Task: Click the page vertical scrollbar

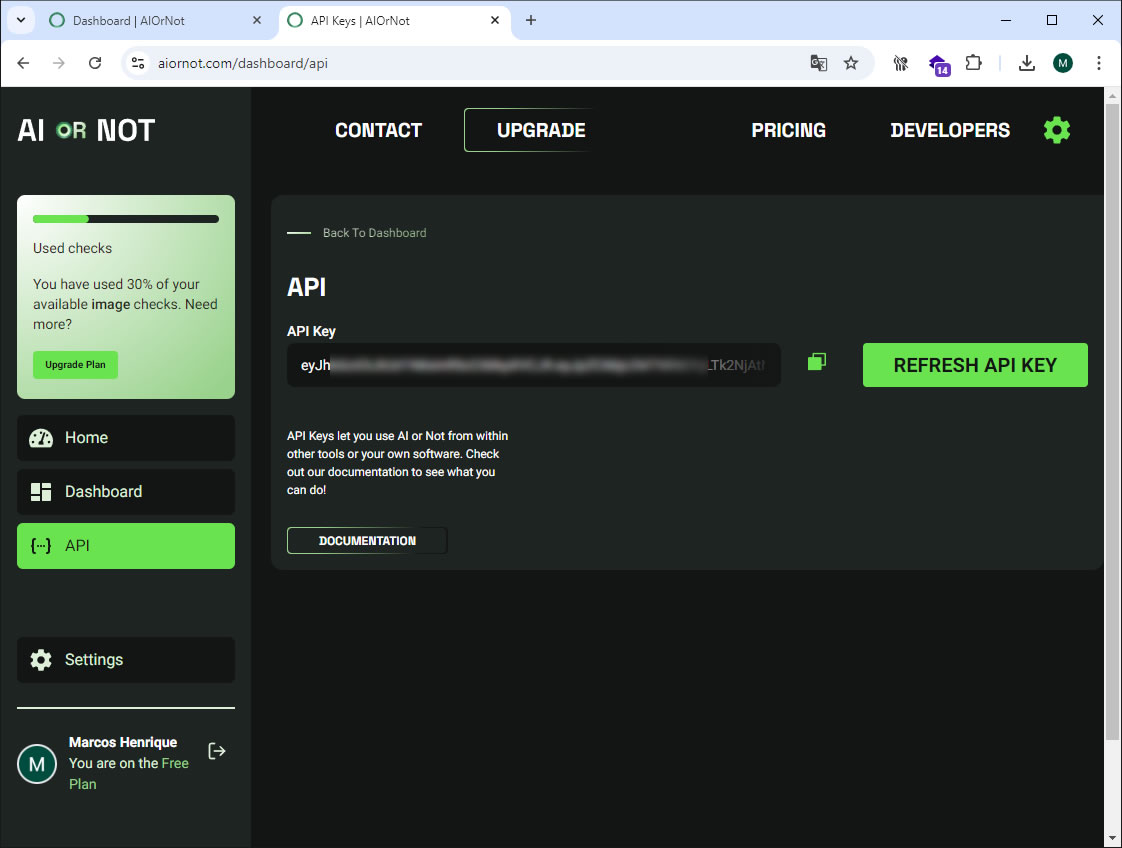Action: pyautogui.click(x=1112, y=422)
